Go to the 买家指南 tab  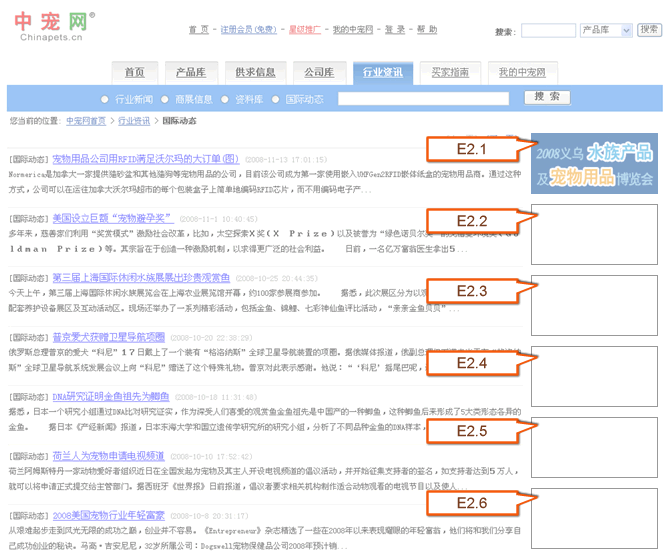450,73
